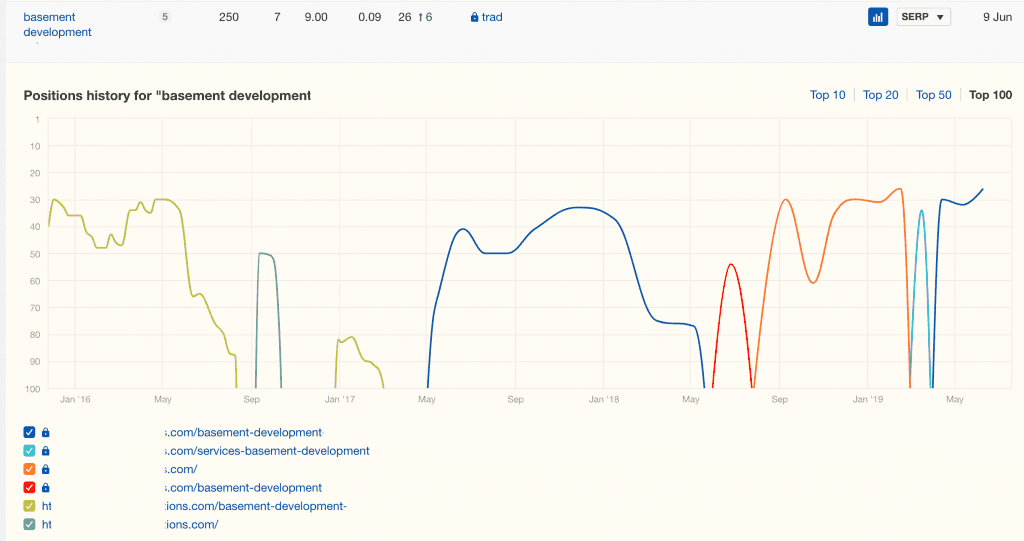Screen dimensions: 1024x541
Task: Toggle the yellow-green series checkbox
Action: (29, 506)
